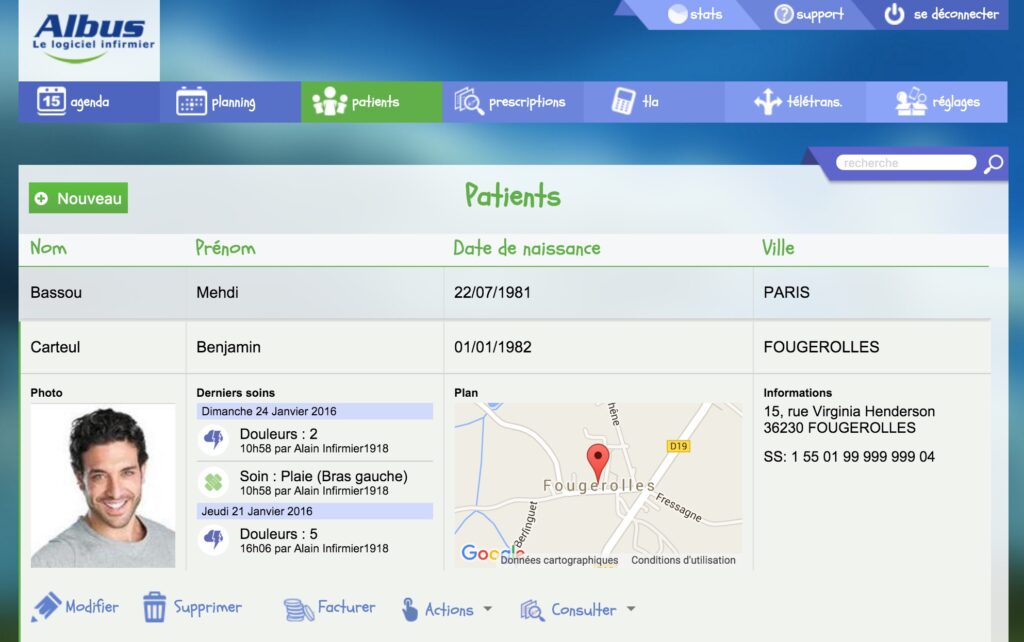Open support via the question mark icon
Screen dimensions: 1024x642
click(784, 14)
